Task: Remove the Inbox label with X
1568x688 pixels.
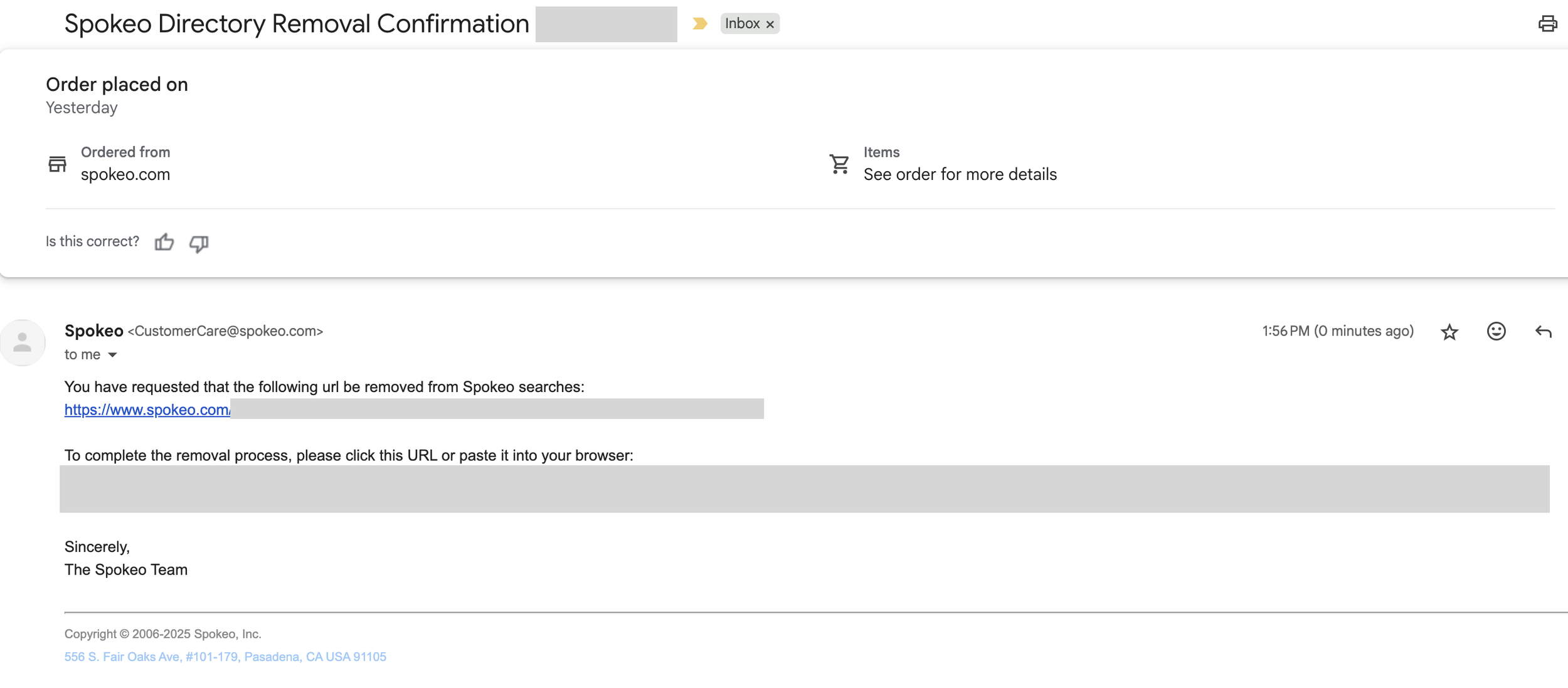Action: pos(770,24)
